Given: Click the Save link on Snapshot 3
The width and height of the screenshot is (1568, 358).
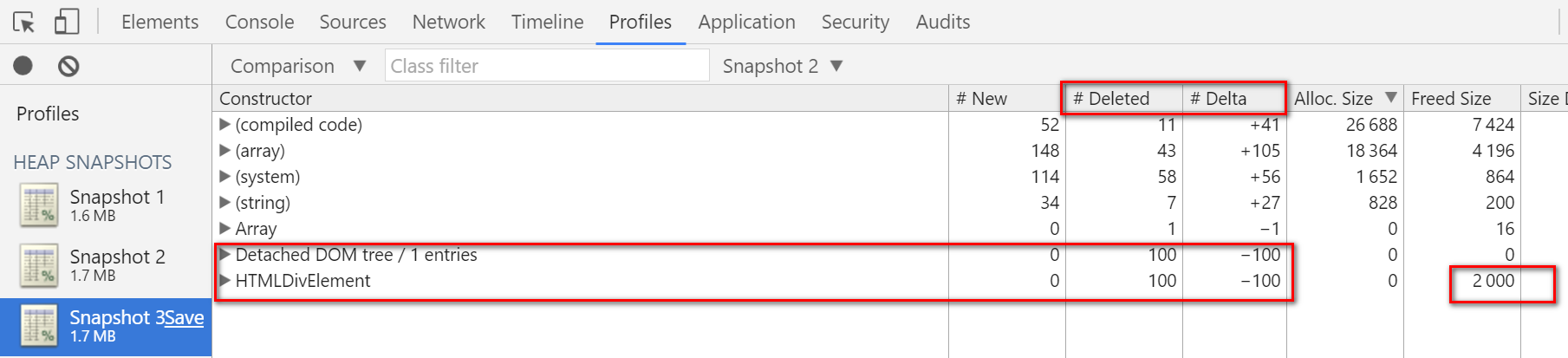Looking at the screenshot, I should click(184, 317).
